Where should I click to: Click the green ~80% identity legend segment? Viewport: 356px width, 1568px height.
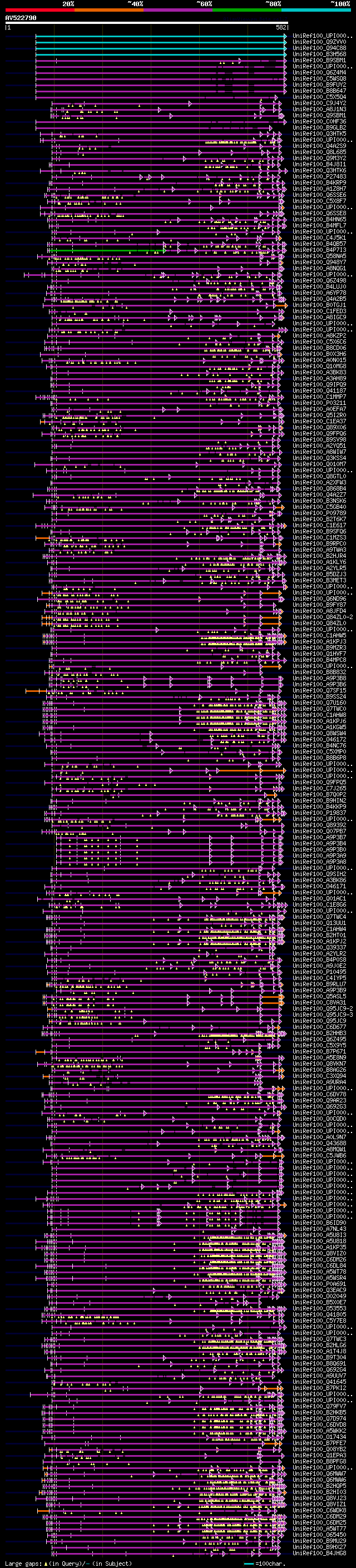click(x=247, y=10)
